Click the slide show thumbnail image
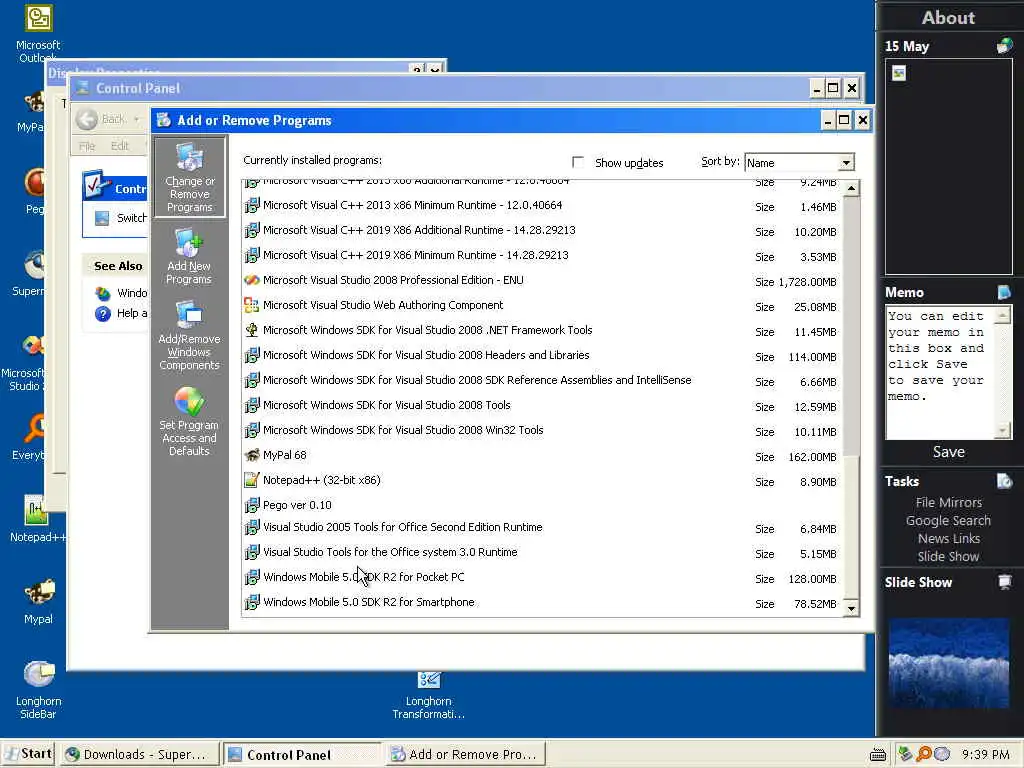The width and height of the screenshot is (1024, 768). click(x=948, y=663)
